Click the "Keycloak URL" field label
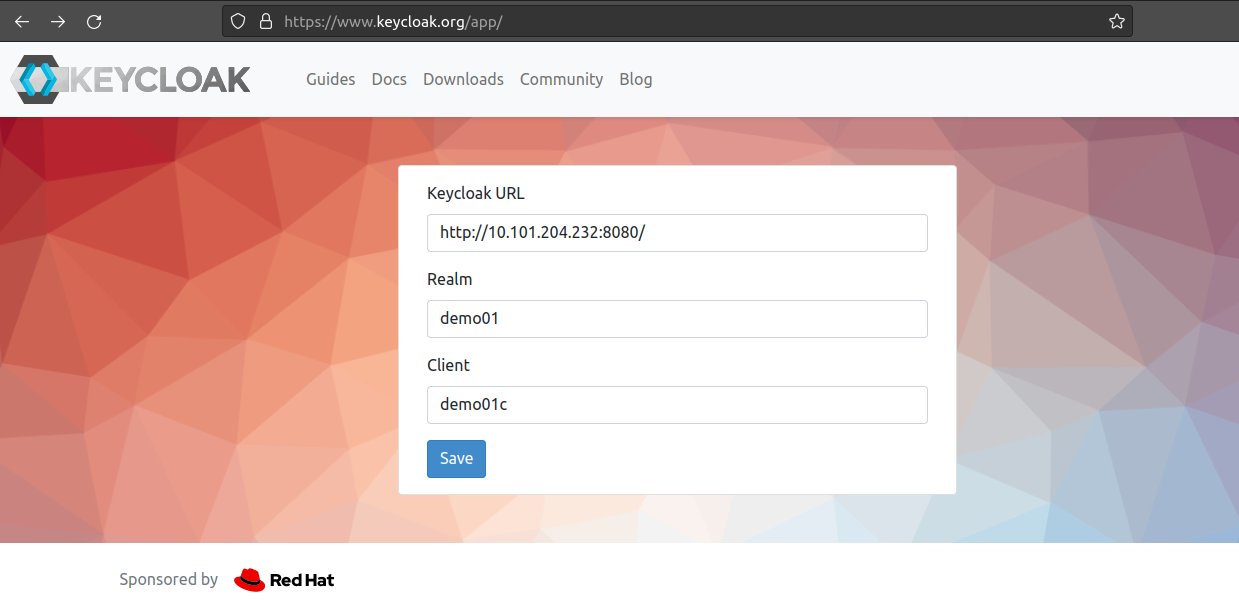The width and height of the screenshot is (1239, 601). [x=475, y=193]
